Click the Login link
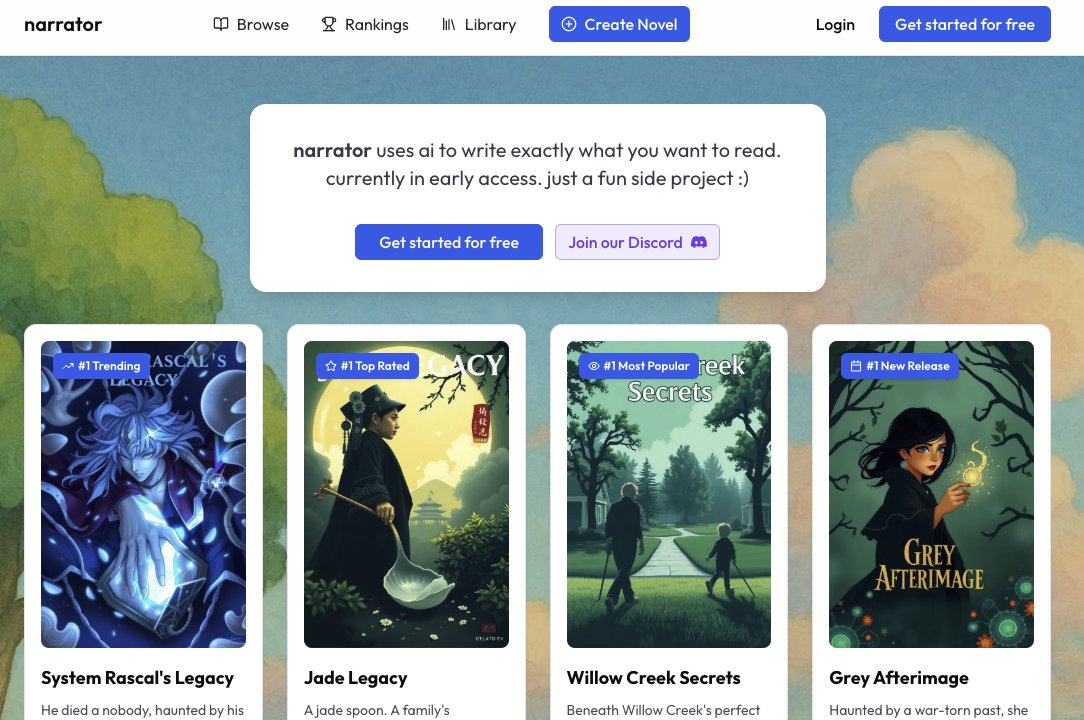Screen dimensions: 1084x720 point(835,24)
